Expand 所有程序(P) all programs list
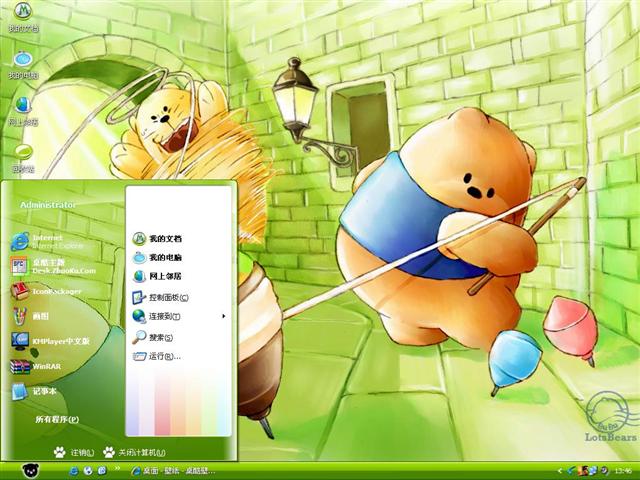The height and width of the screenshot is (480, 640). pyautogui.click(x=57, y=419)
